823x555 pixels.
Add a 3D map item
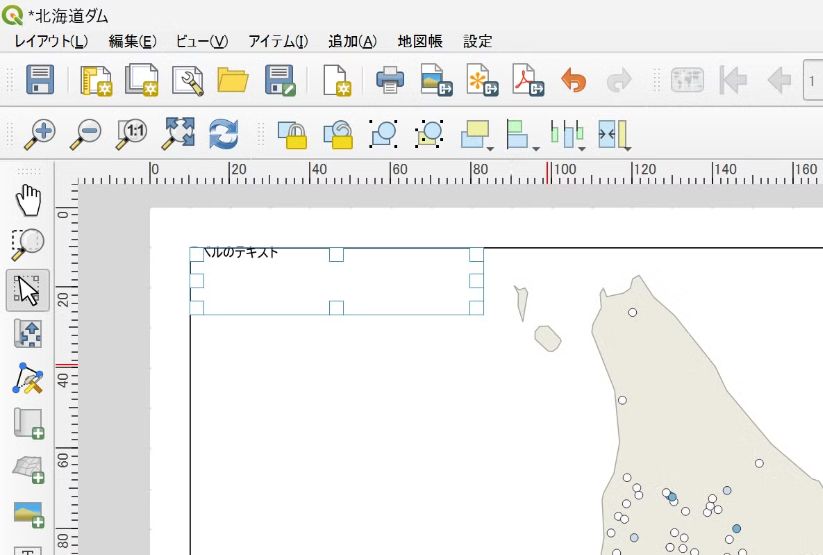(29, 469)
